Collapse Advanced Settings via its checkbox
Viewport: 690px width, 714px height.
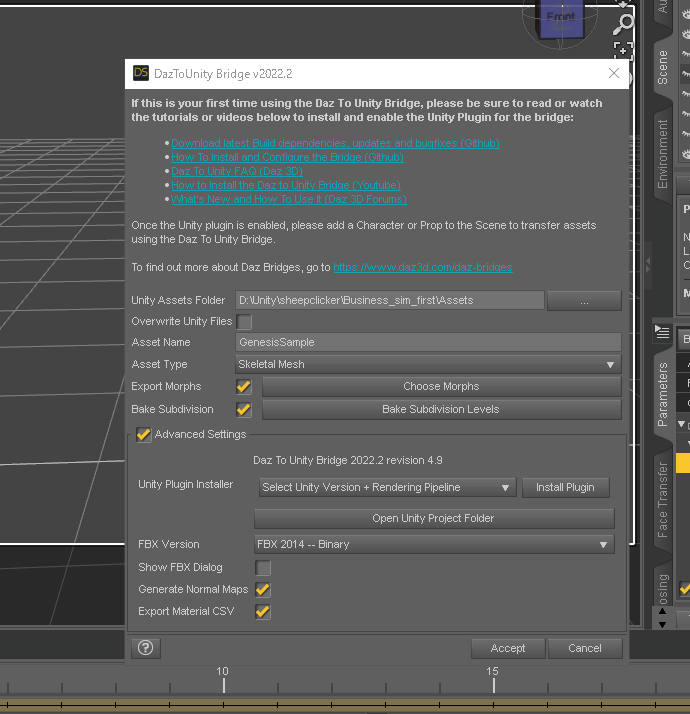pyautogui.click(x=143, y=434)
